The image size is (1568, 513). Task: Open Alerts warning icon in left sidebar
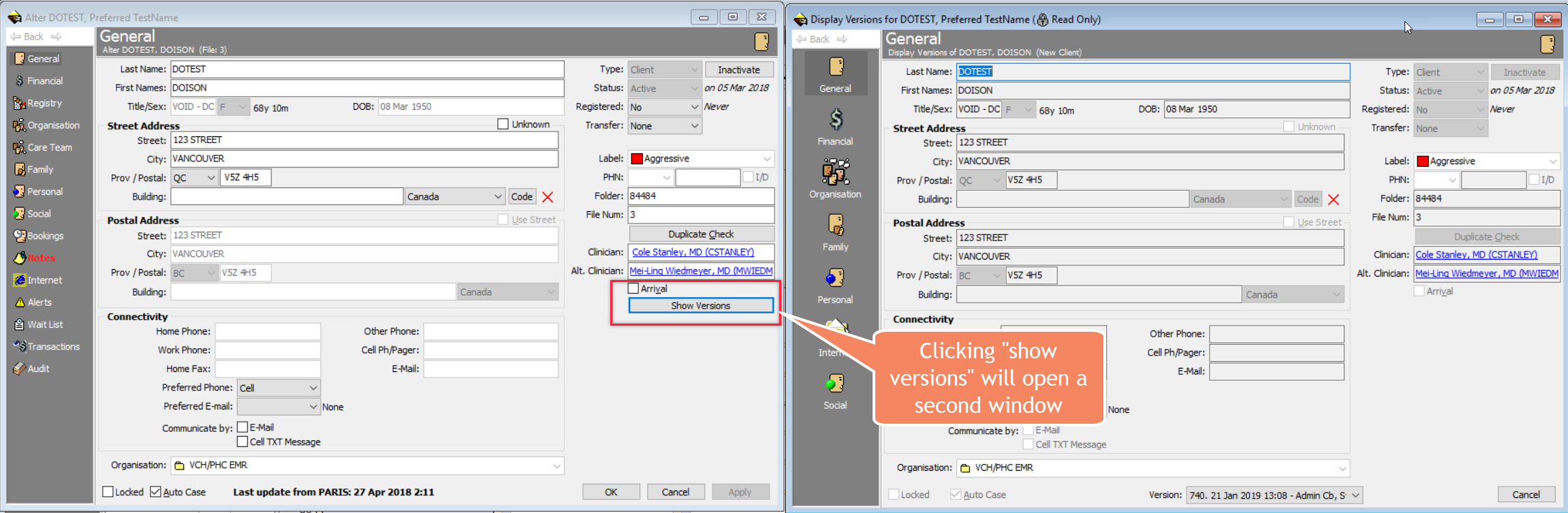(20, 302)
